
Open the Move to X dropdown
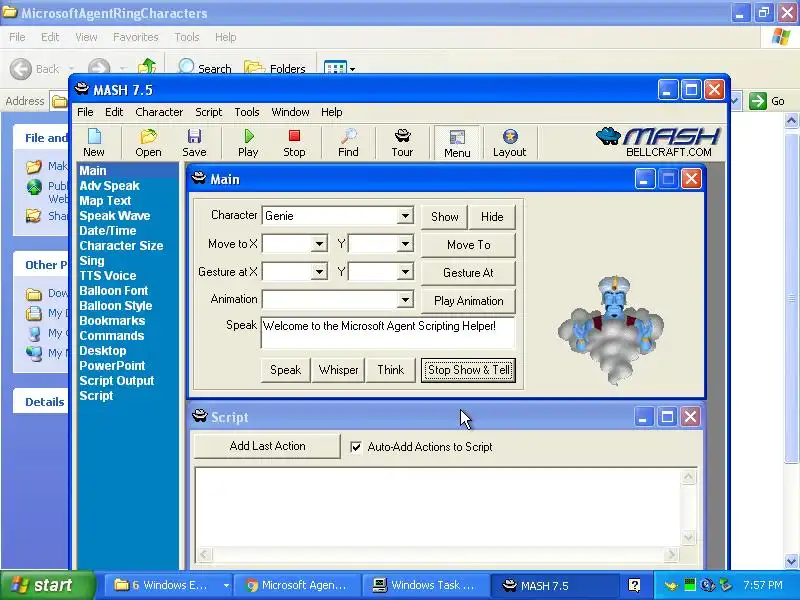319,244
